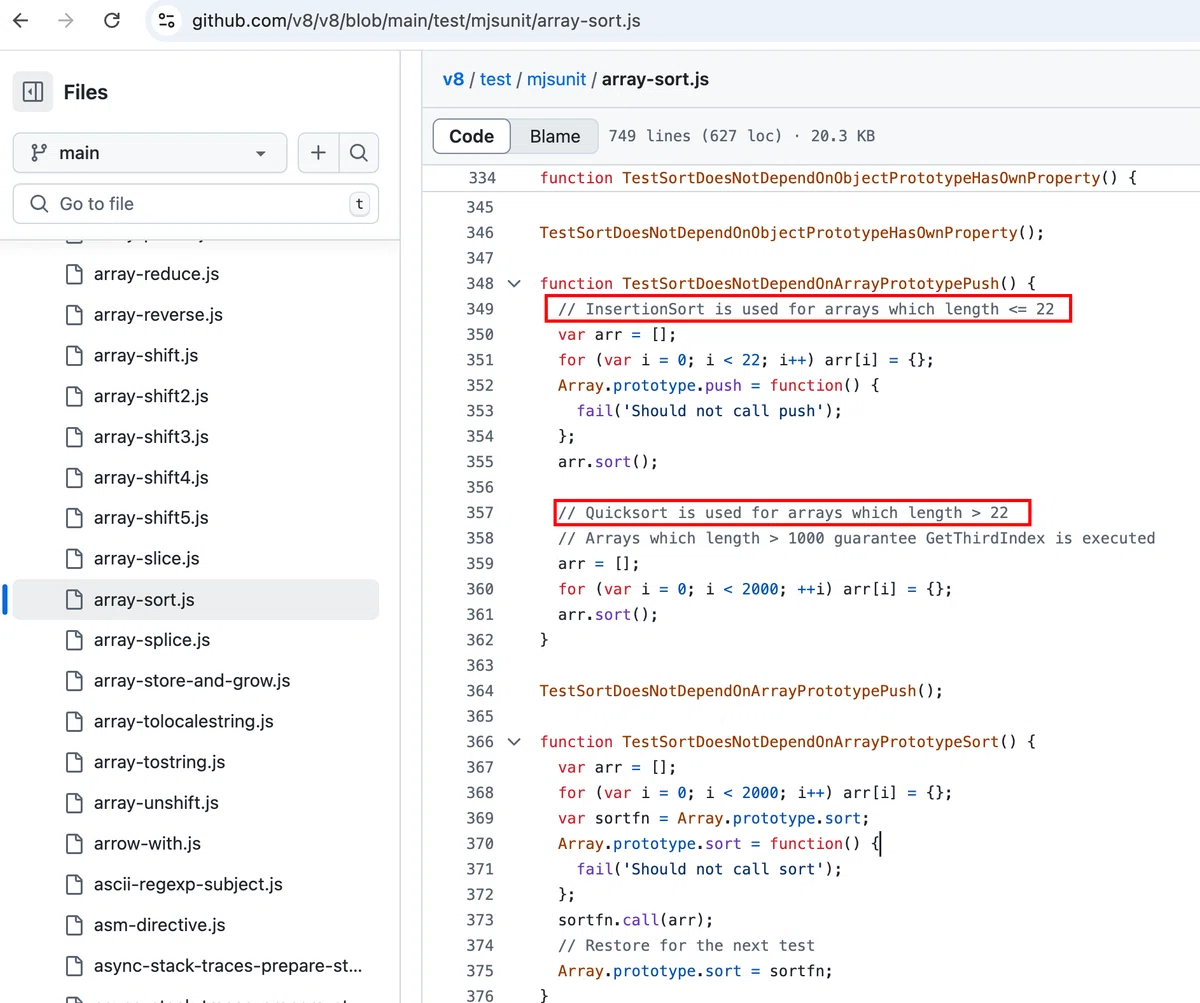Click file icon beside array-reduce.js
The width and height of the screenshot is (1200, 1003).
tap(73, 274)
